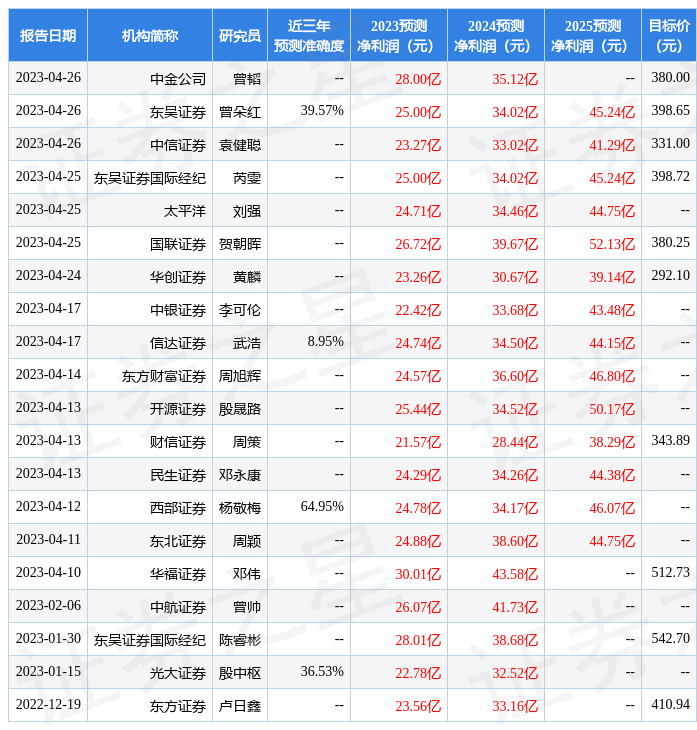Click target price 542.70
Viewport: 697px width, 730px height.
coord(670,639)
